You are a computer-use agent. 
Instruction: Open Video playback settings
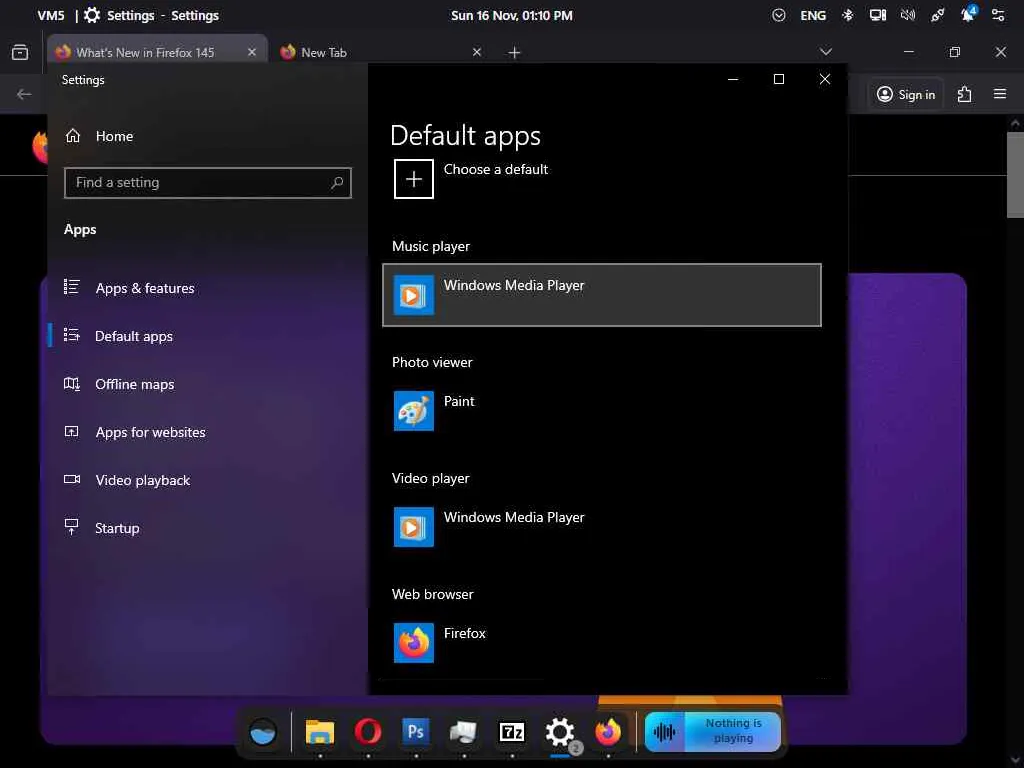(142, 480)
